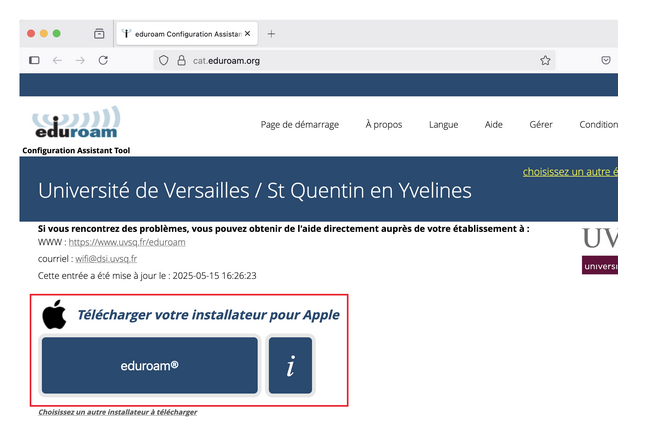Open the Pocket save icon
This screenshot has width=647, height=438.
tap(606, 60)
